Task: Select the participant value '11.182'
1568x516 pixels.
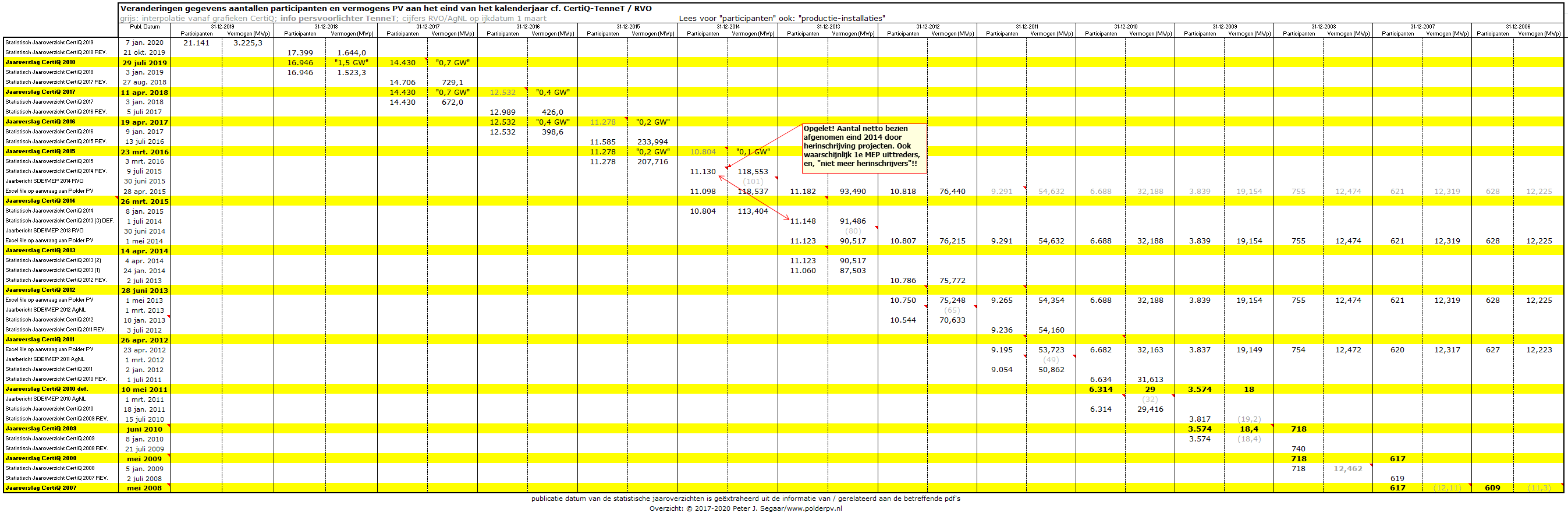Action: pos(803,192)
